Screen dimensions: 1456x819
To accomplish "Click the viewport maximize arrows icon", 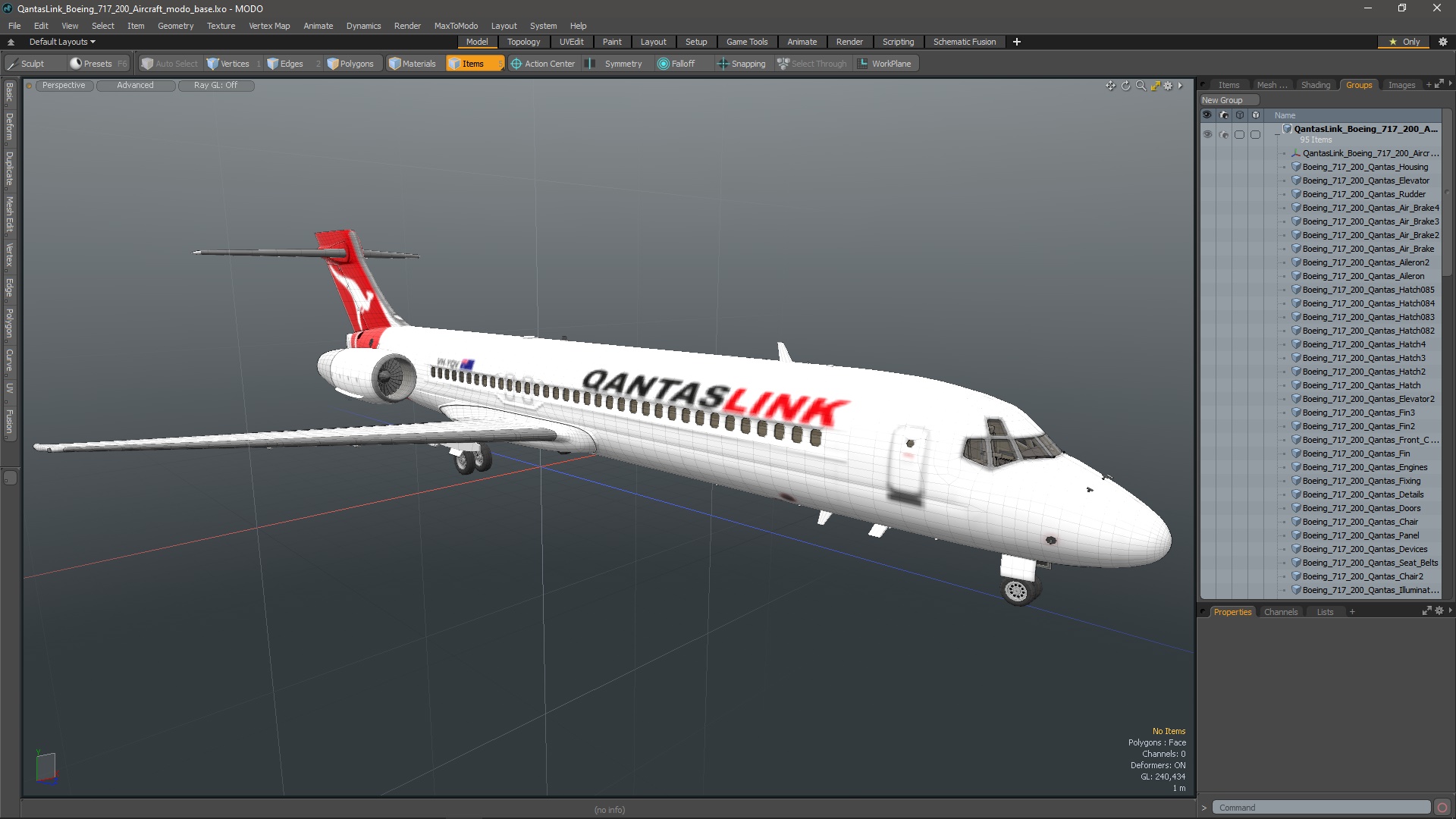I will click(x=1155, y=86).
